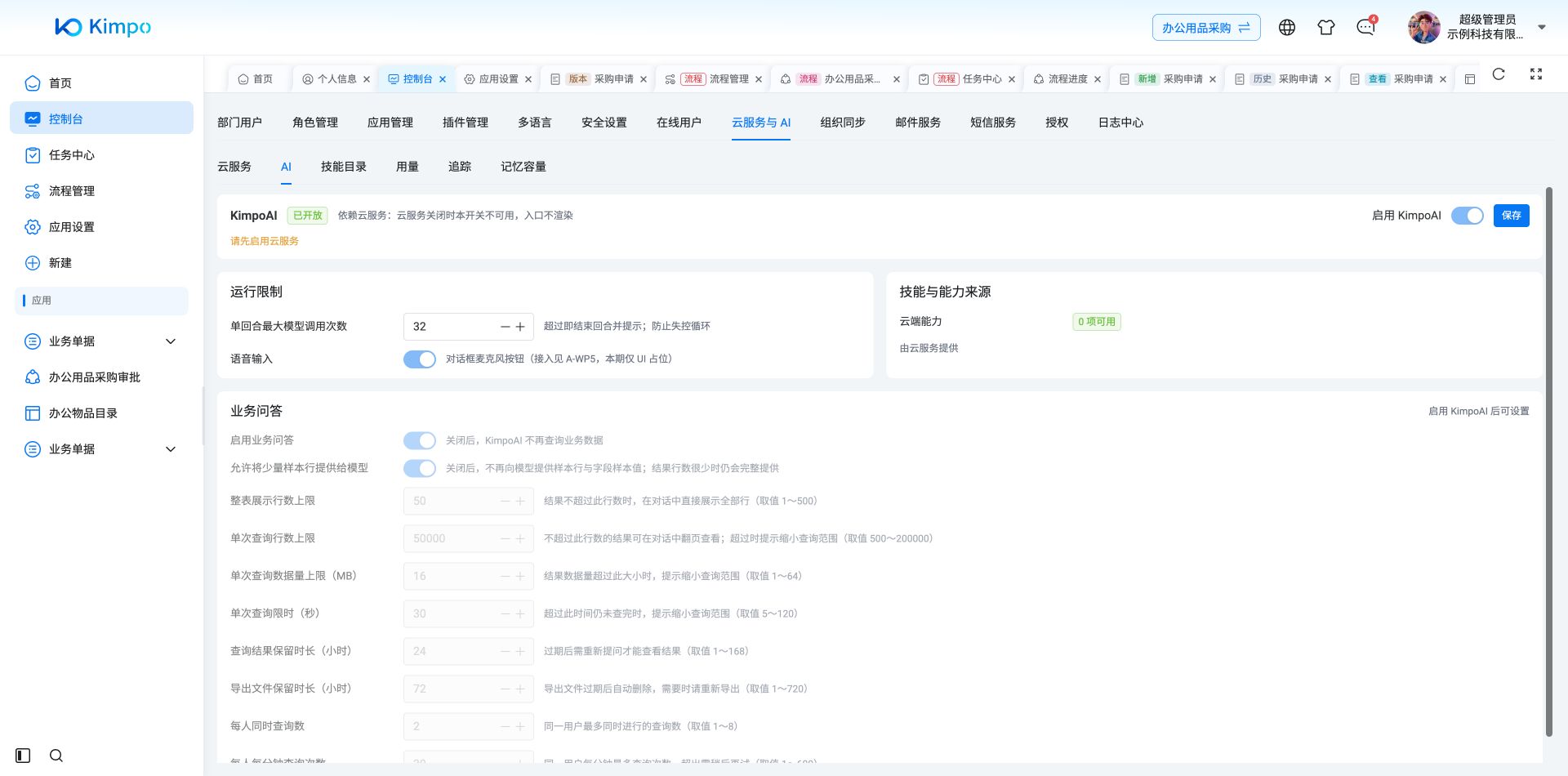Click the vertical scrollbar on the right

tap(1549, 462)
